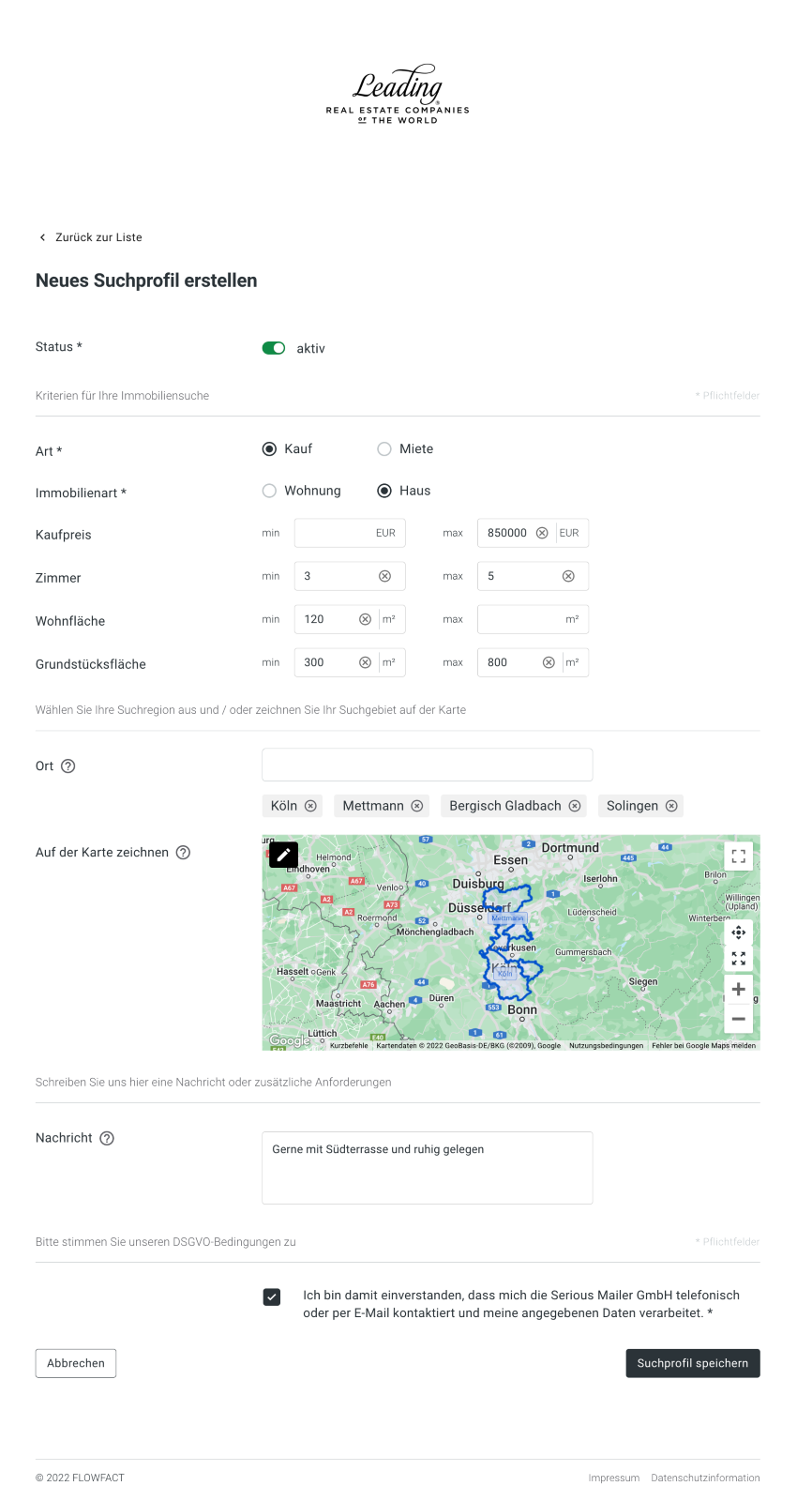Select the Miete radio option
Viewport: 812px width, 1501px height.
pyautogui.click(x=384, y=449)
